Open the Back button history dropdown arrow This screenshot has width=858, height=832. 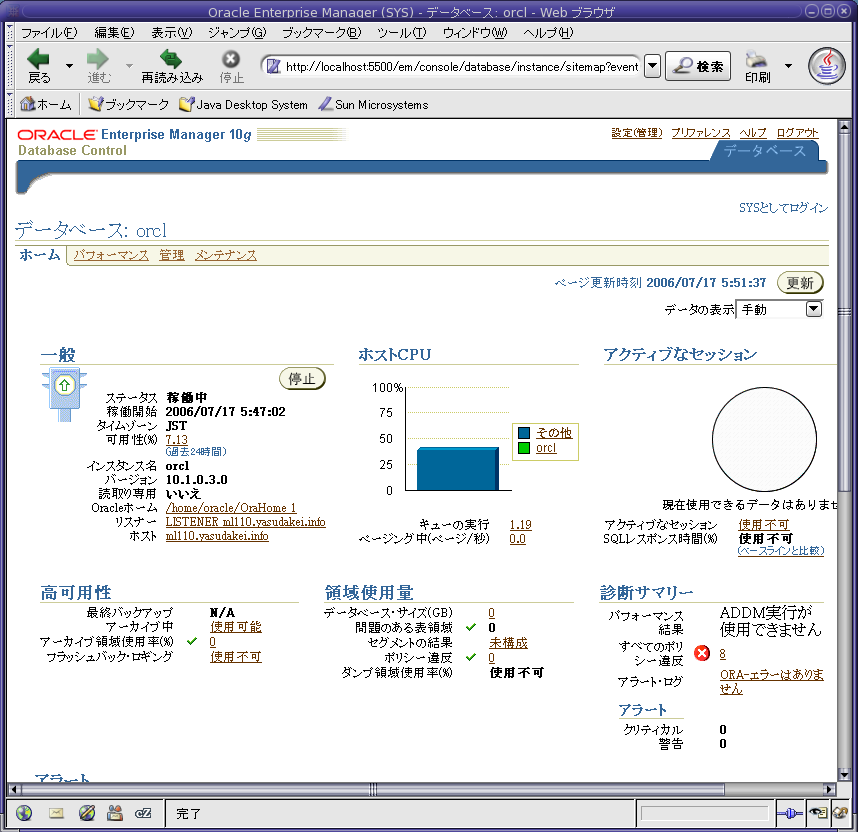69,66
